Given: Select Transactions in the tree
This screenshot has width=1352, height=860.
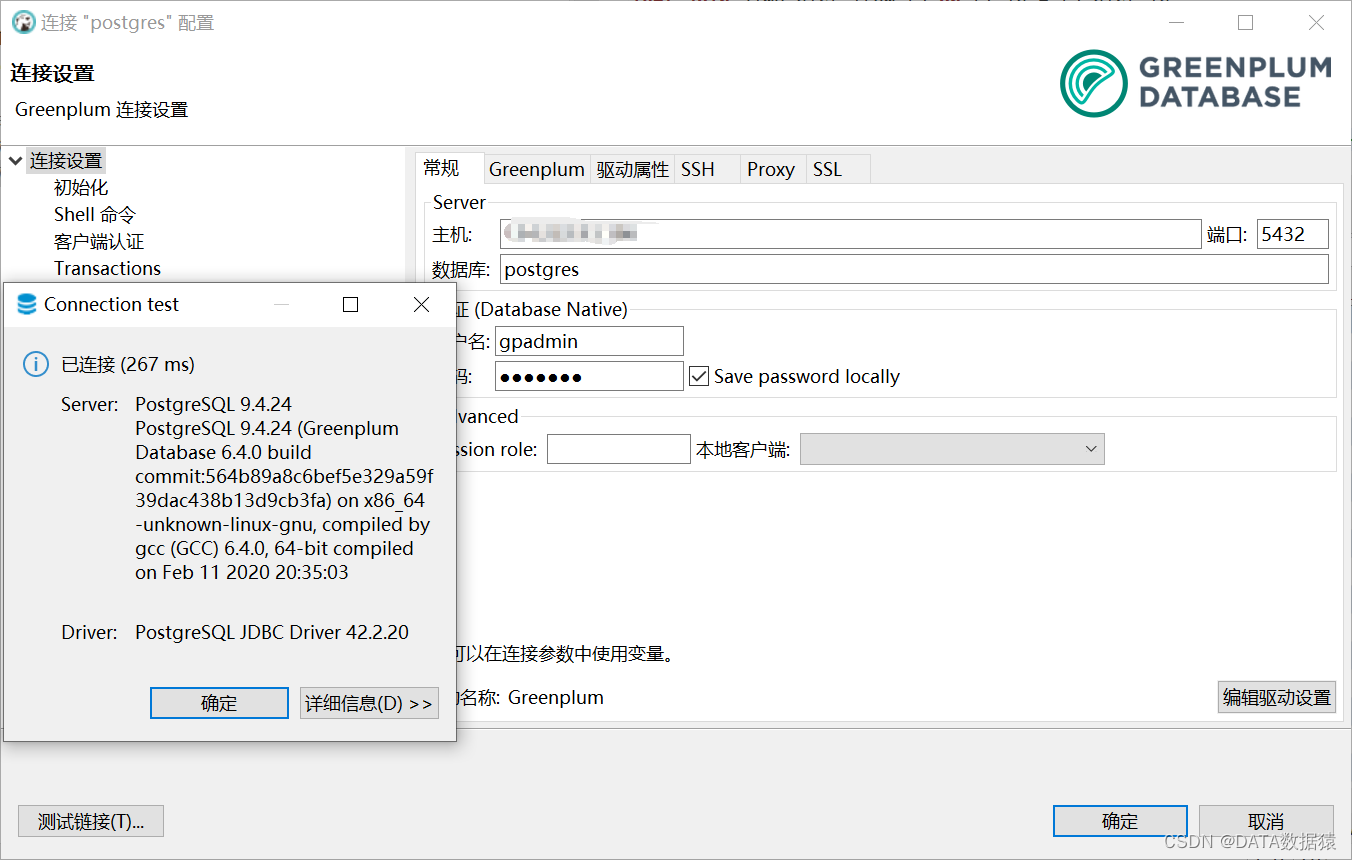Looking at the screenshot, I should pyautogui.click(x=107, y=268).
